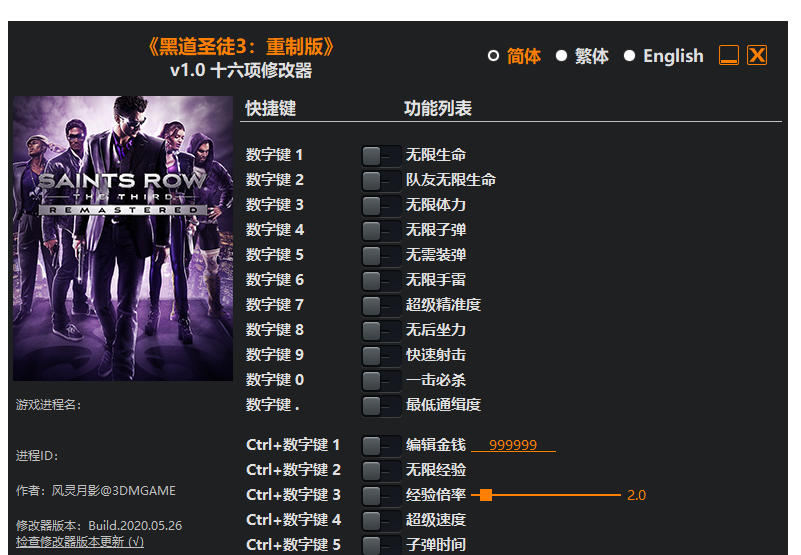
Task: Click the 快捷键 column header
Action: (x=271, y=108)
